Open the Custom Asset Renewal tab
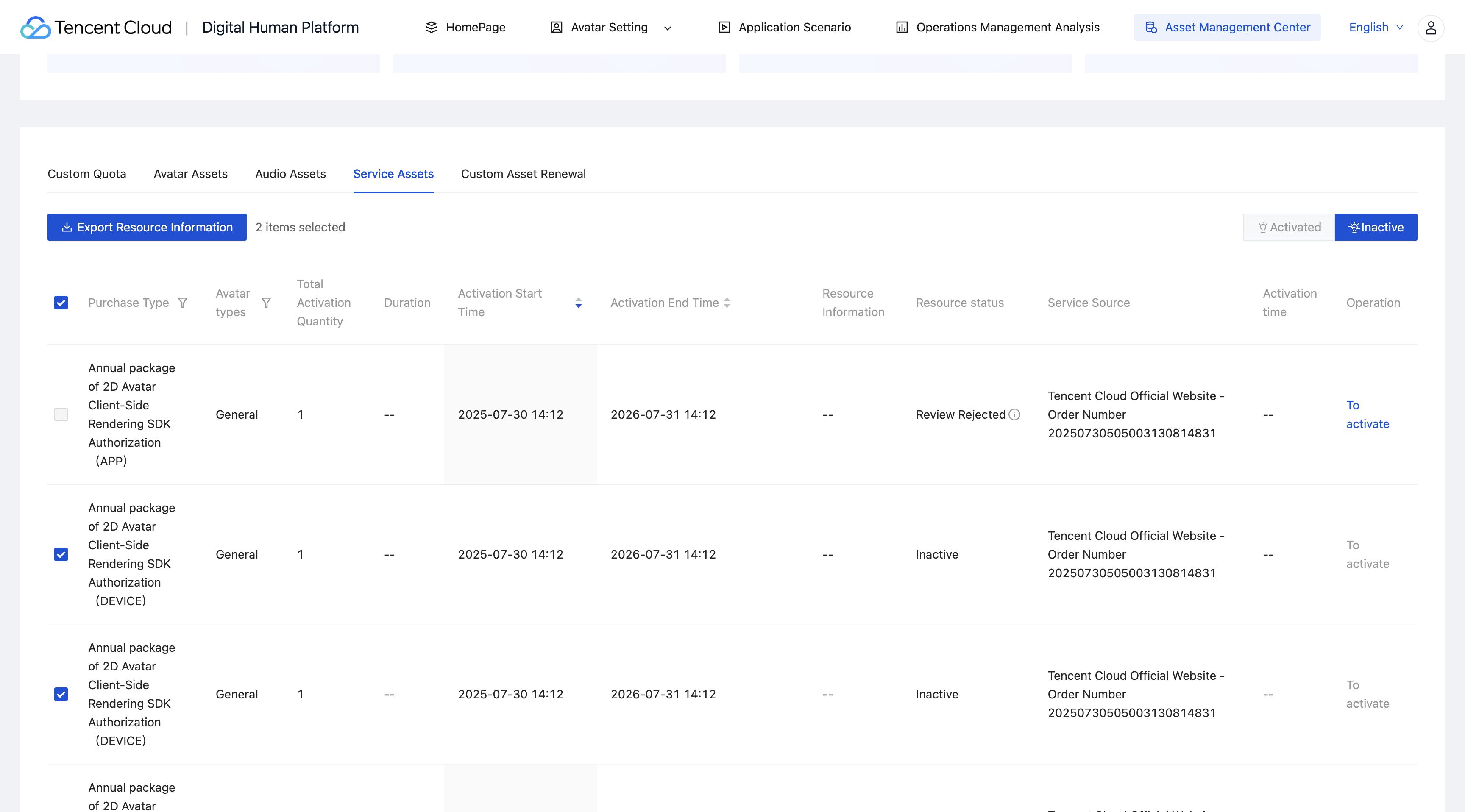Screen dimensions: 1465x812 coord(523,174)
